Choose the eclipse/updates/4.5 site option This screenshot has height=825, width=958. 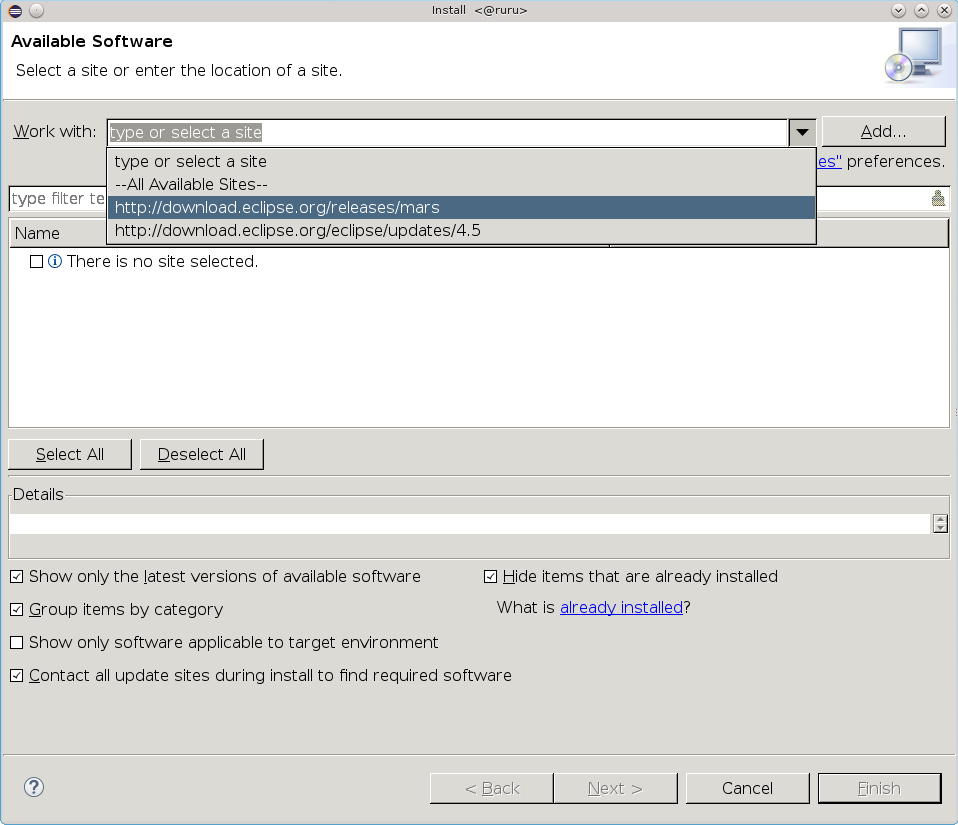[298, 231]
